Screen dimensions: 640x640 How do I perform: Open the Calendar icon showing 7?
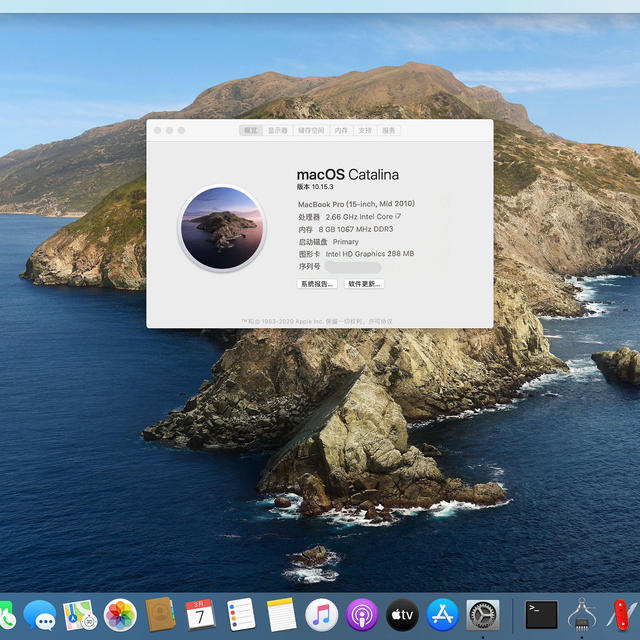pyautogui.click(x=200, y=615)
